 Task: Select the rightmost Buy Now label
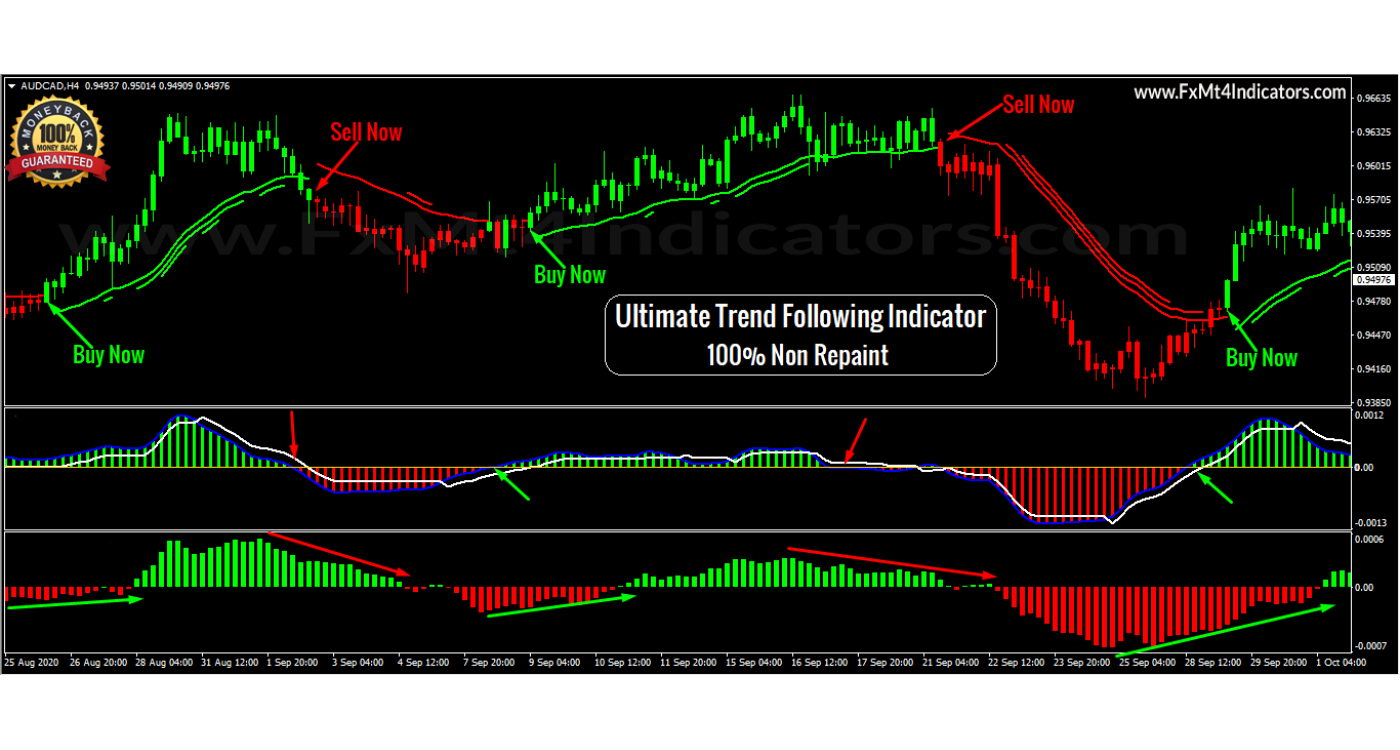(1261, 358)
